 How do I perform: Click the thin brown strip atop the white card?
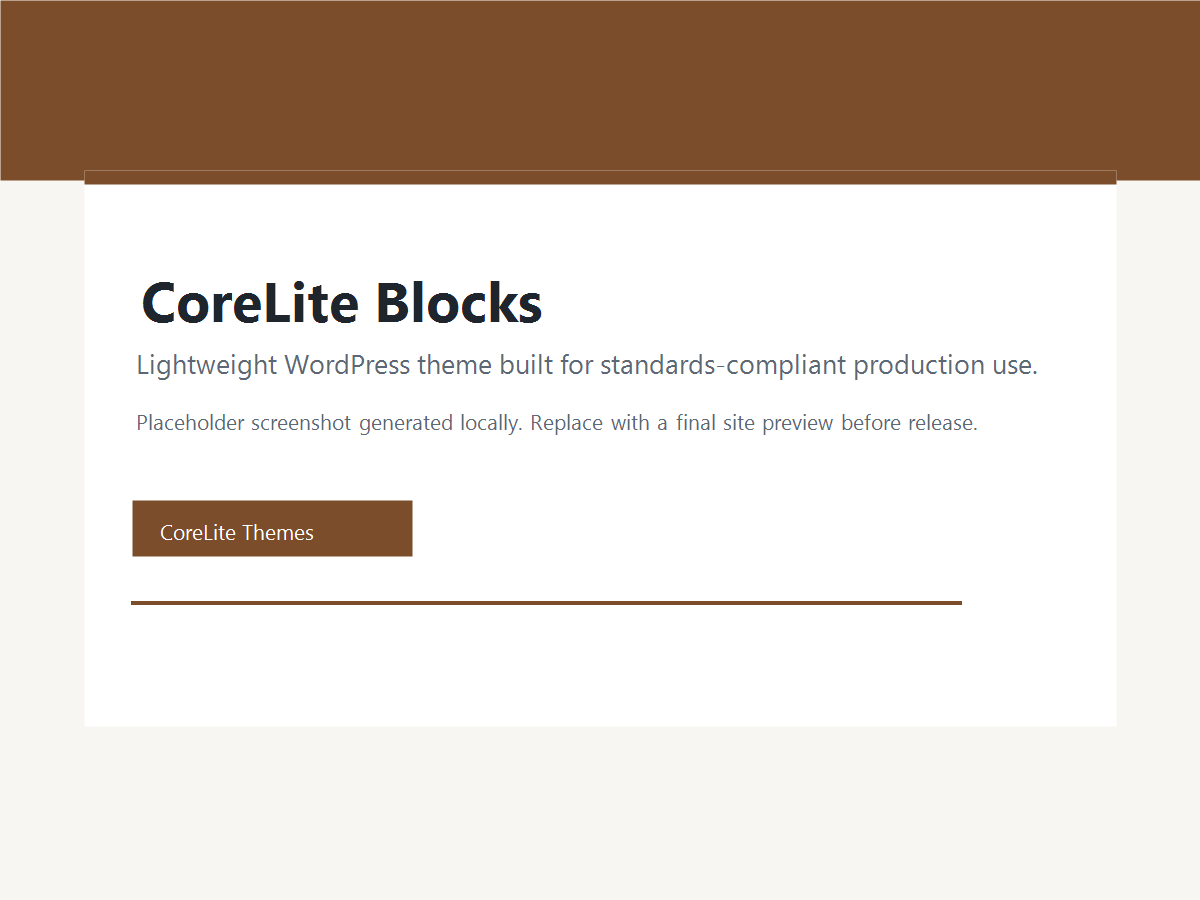600,178
